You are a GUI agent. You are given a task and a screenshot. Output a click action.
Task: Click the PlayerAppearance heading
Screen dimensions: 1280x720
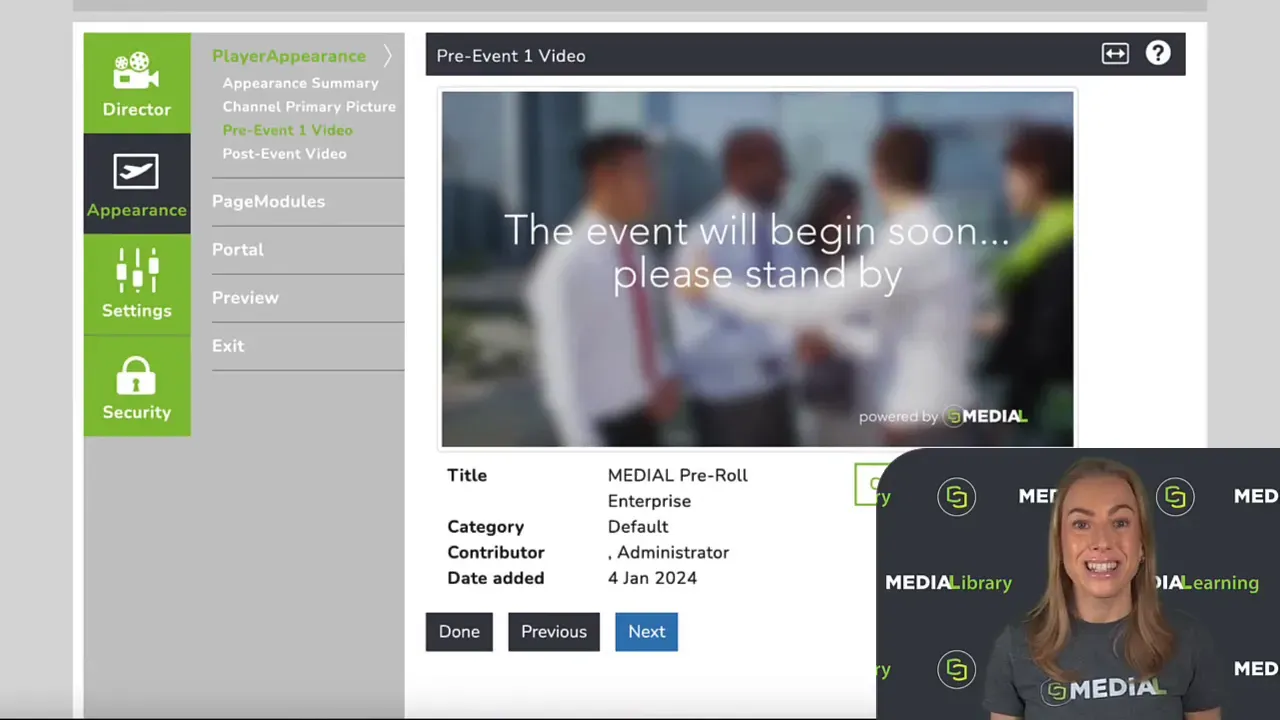(288, 56)
